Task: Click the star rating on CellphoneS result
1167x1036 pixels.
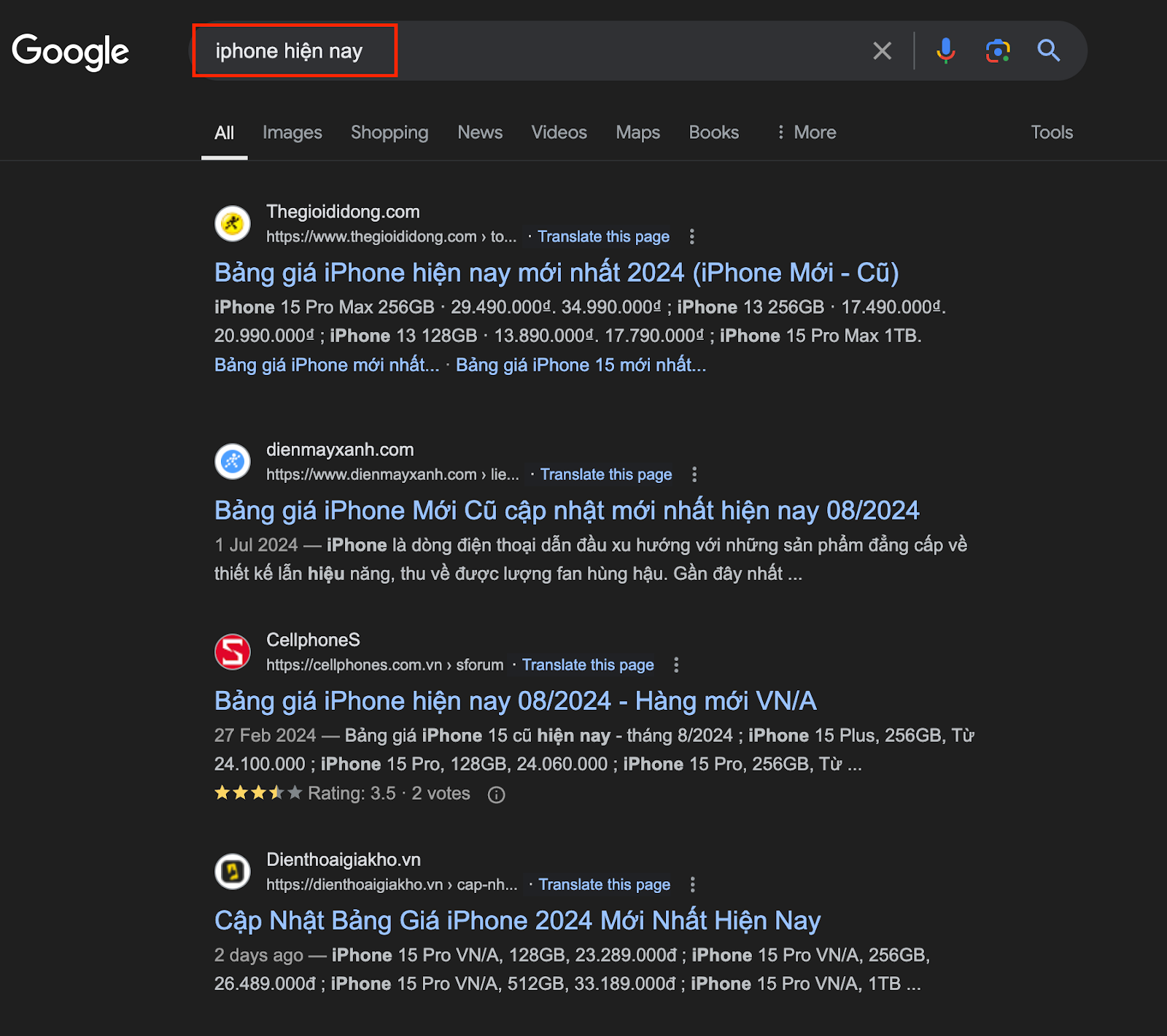Action: coord(258,792)
